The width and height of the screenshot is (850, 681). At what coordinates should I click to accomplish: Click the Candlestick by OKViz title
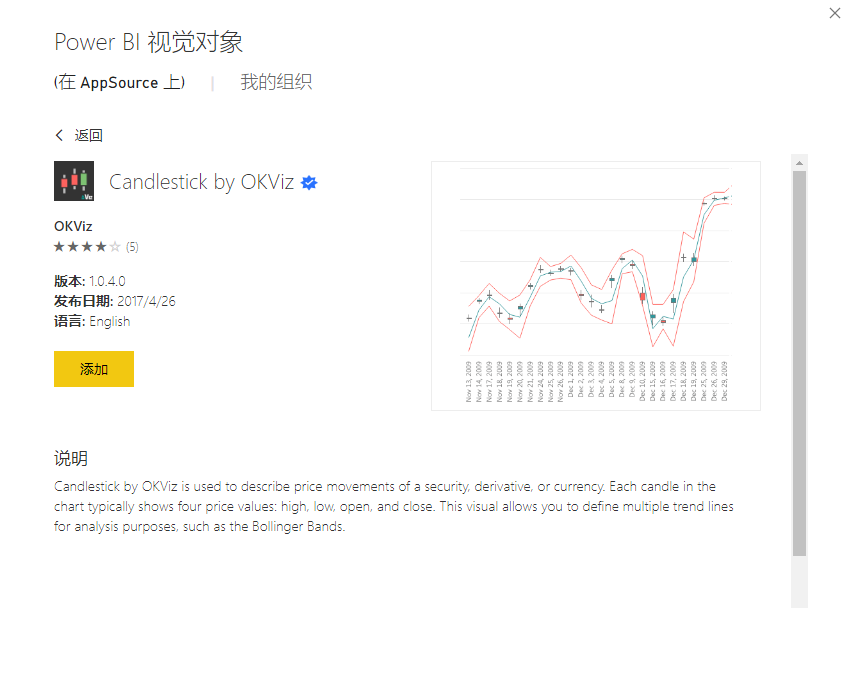[201, 182]
